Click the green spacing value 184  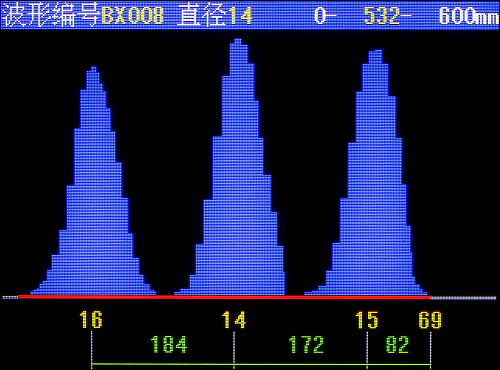click(x=169, y=344)
